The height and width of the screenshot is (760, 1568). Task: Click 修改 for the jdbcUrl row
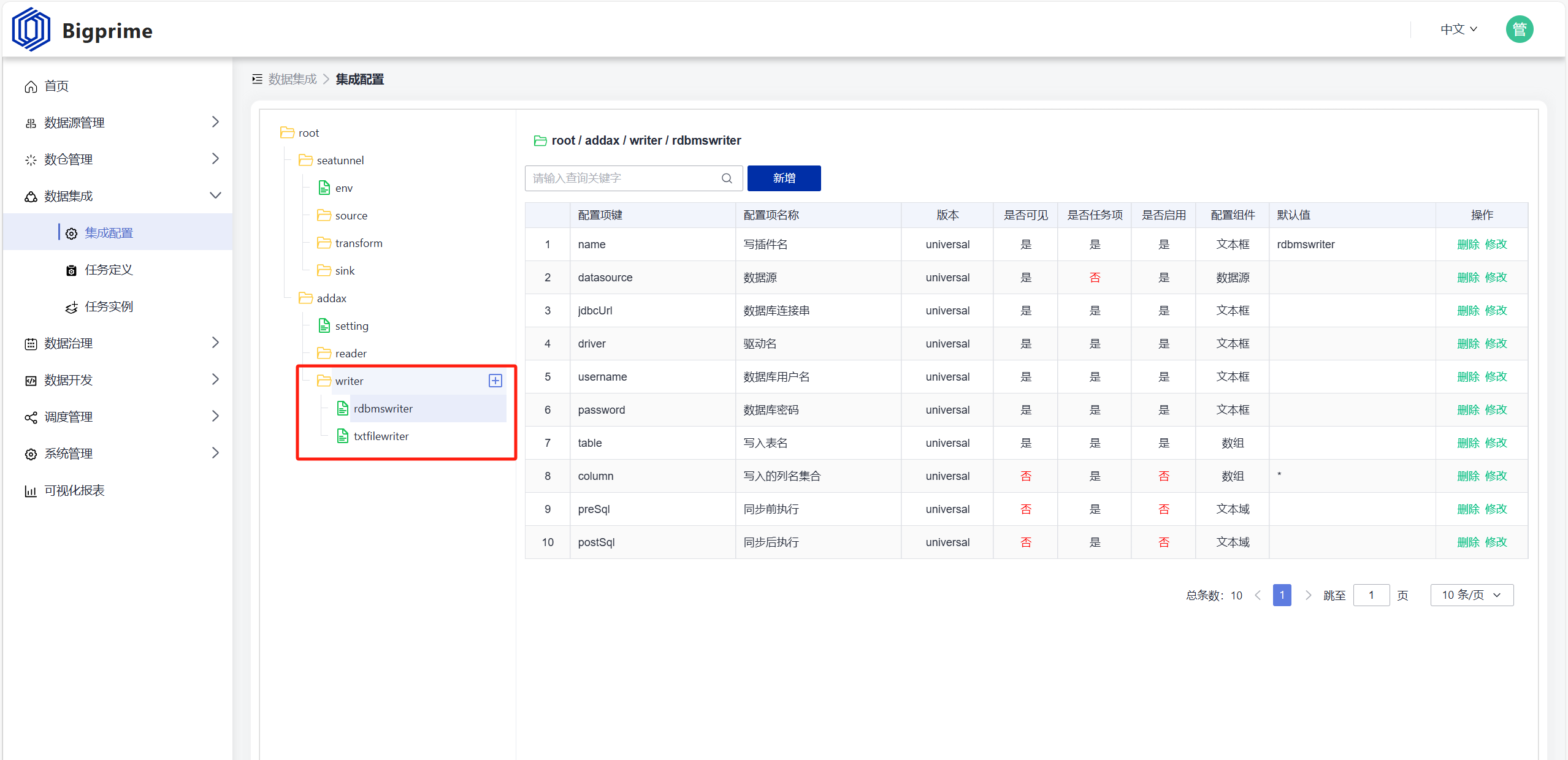1496,310
